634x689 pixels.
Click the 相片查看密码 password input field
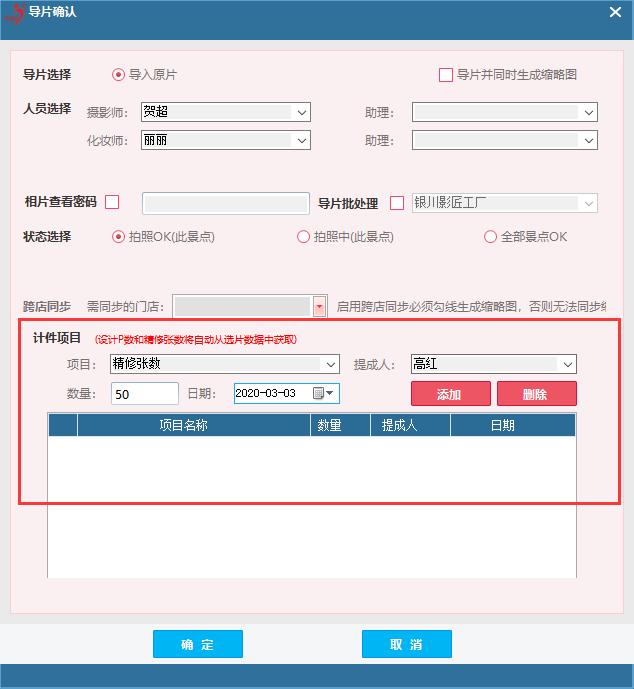click(226, 203)
